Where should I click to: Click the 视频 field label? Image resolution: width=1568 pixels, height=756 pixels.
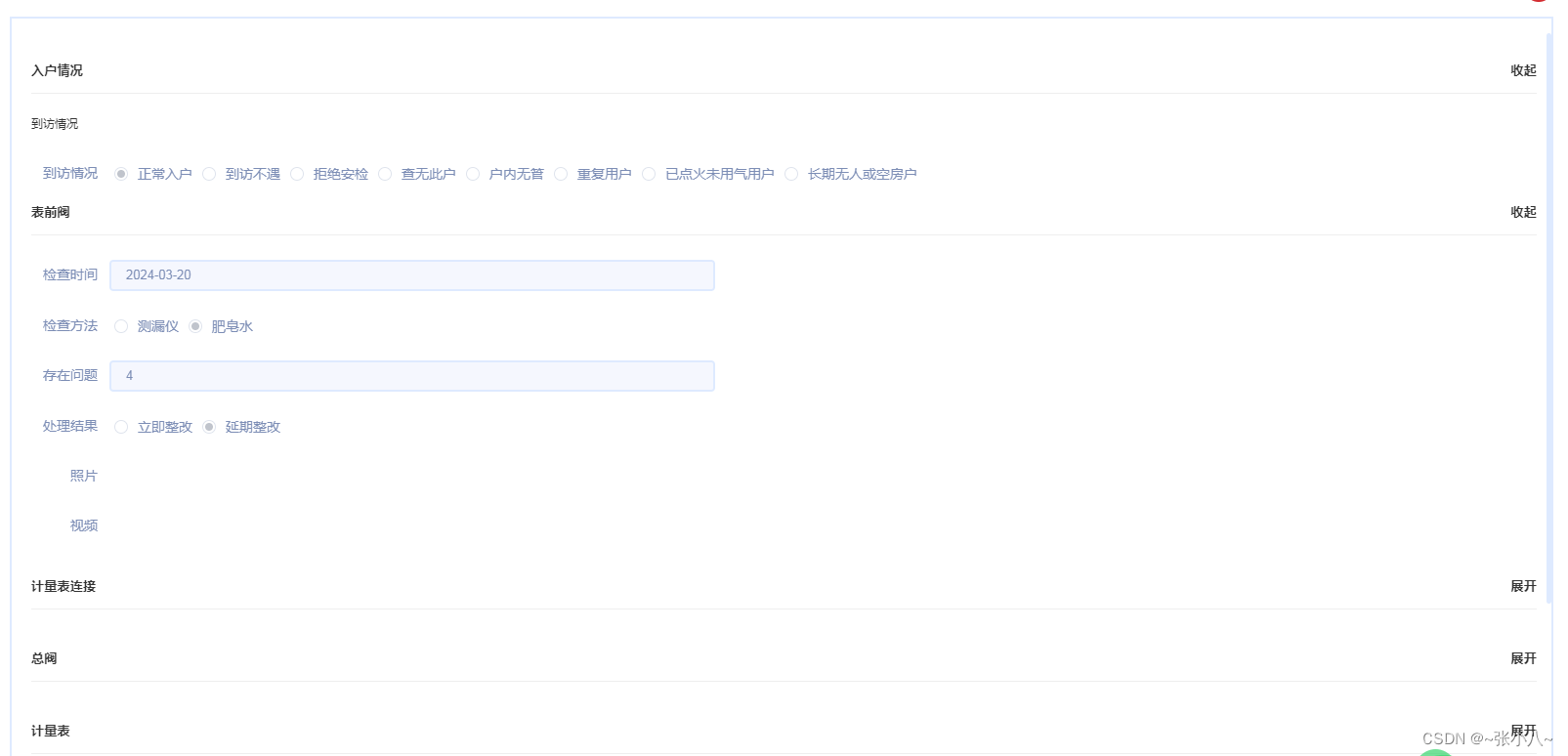[84, 525]
